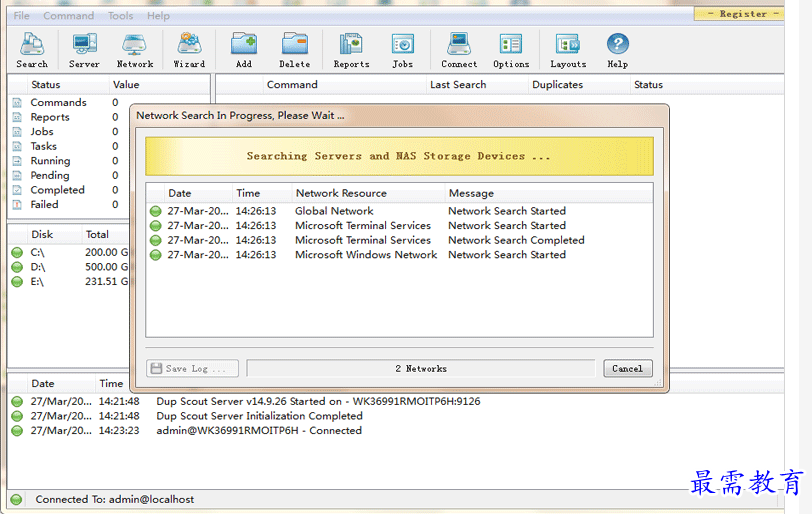Open the Layouts toolbar icon
812x514 pixels.
pyautogui.click(x=568, y=50)
